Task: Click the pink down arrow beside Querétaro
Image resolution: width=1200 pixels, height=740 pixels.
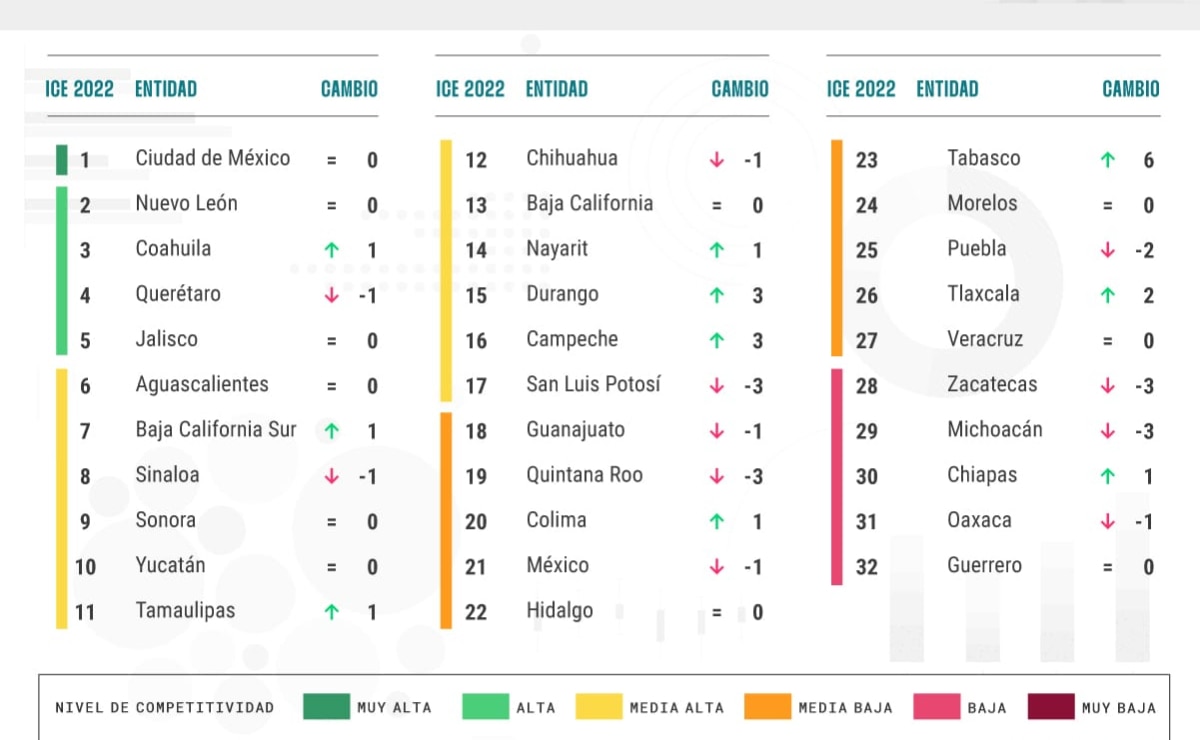Action: [x=331, y=295]
